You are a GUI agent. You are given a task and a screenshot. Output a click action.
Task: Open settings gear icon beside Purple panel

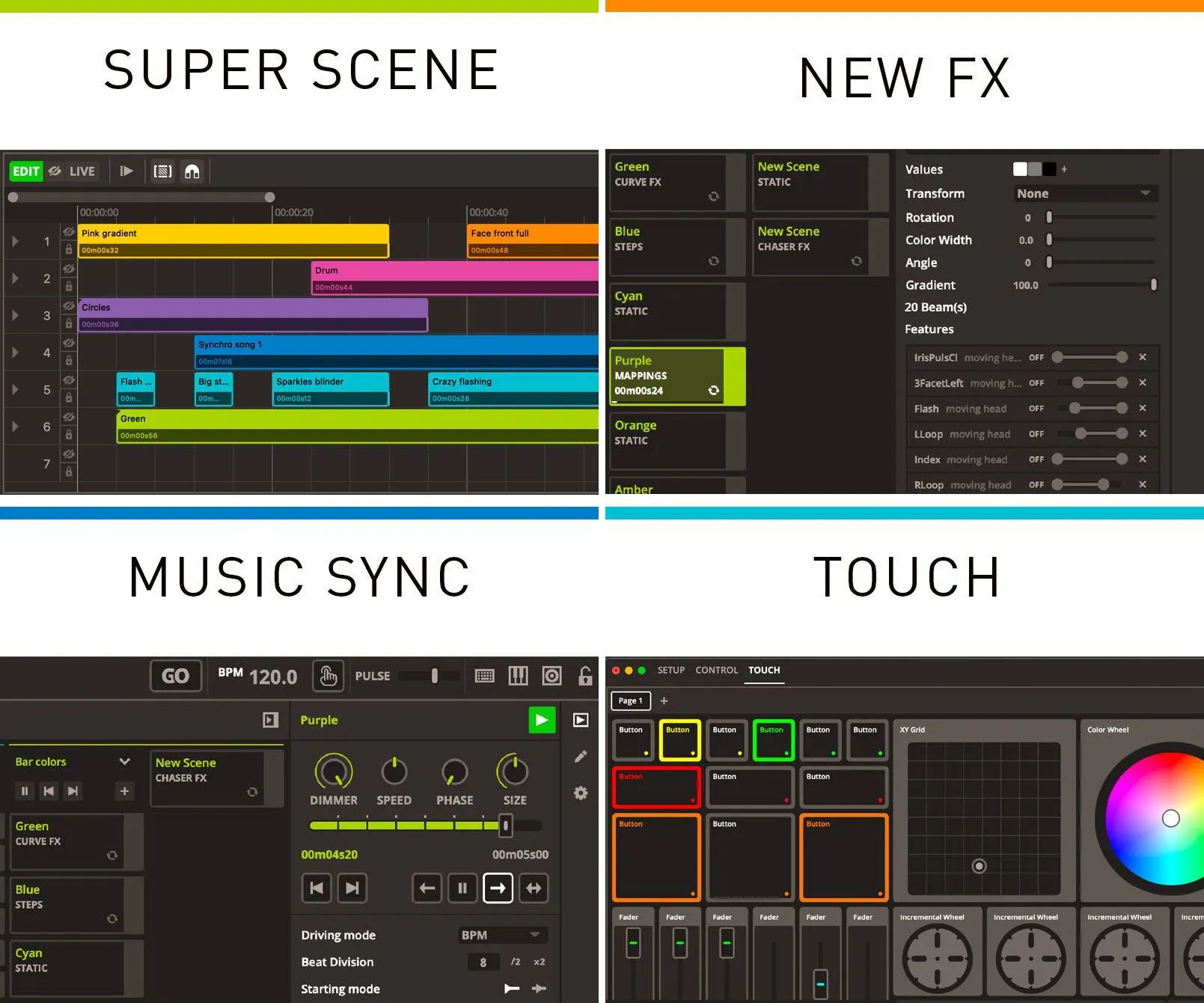[581, 793]
